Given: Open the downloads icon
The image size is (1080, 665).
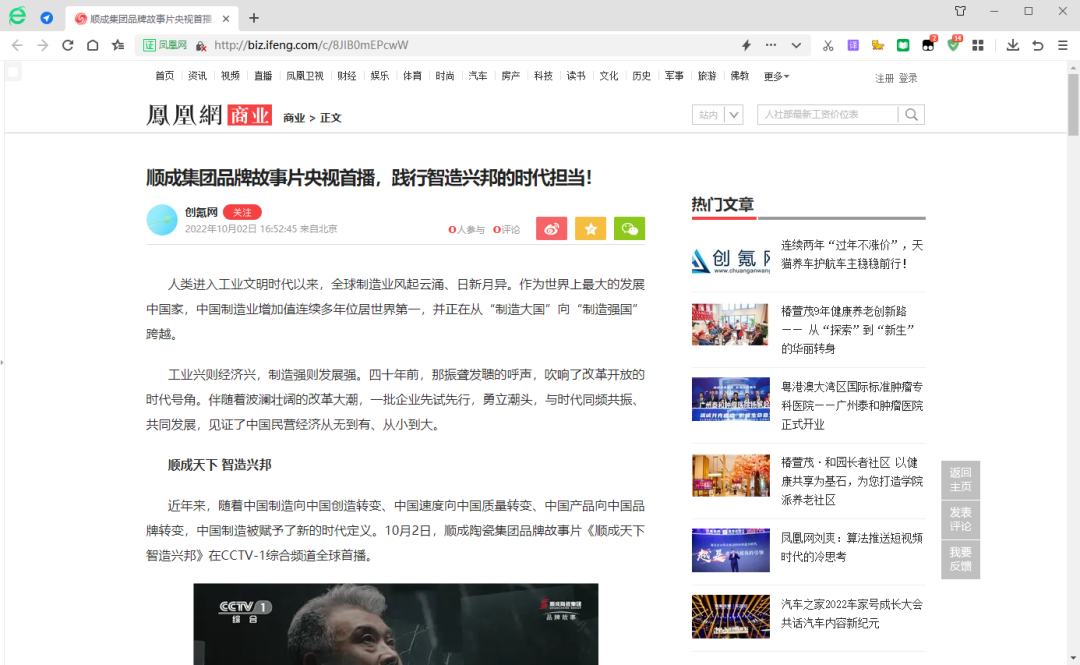Looking at the screenshot, I should (x=1012, y=45).
